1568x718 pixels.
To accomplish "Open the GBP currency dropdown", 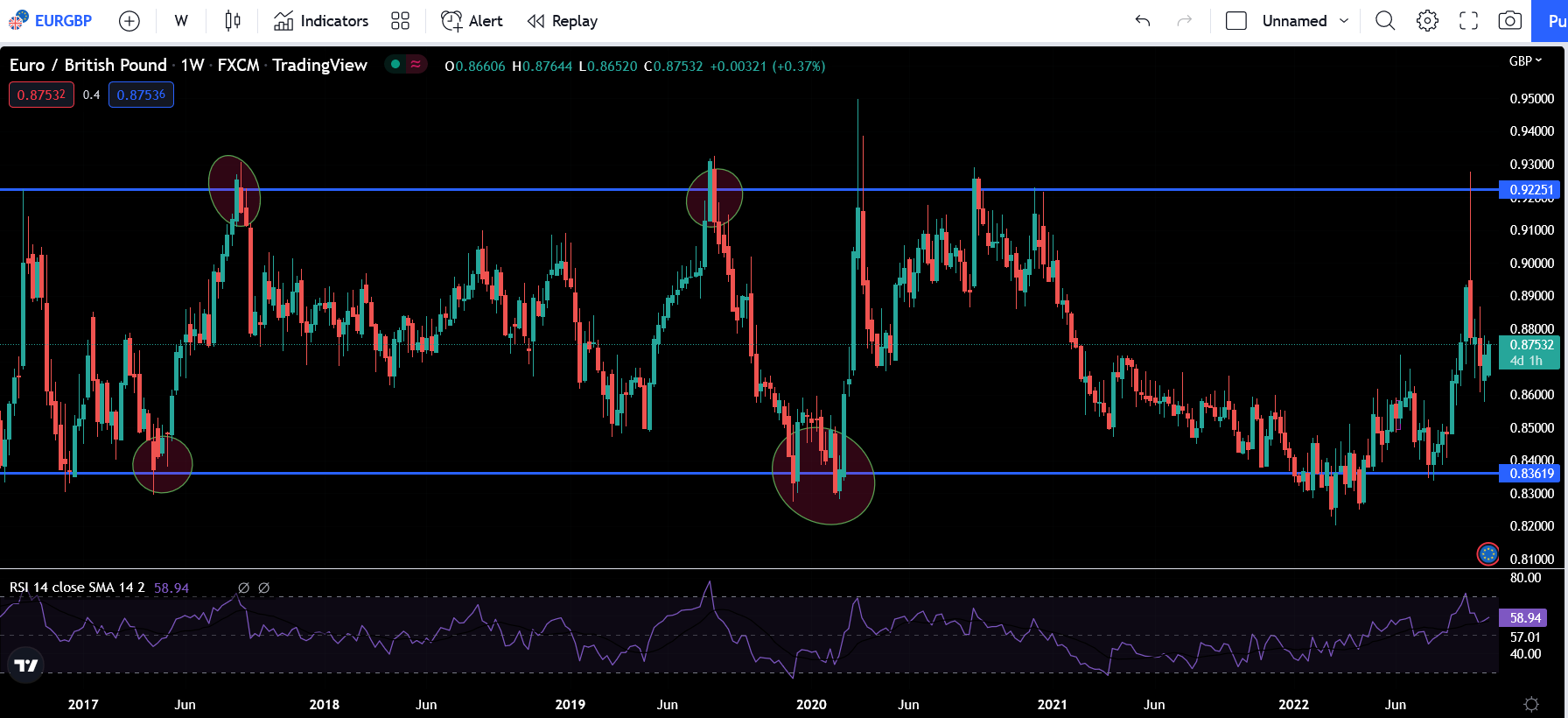I will 1525,61.
